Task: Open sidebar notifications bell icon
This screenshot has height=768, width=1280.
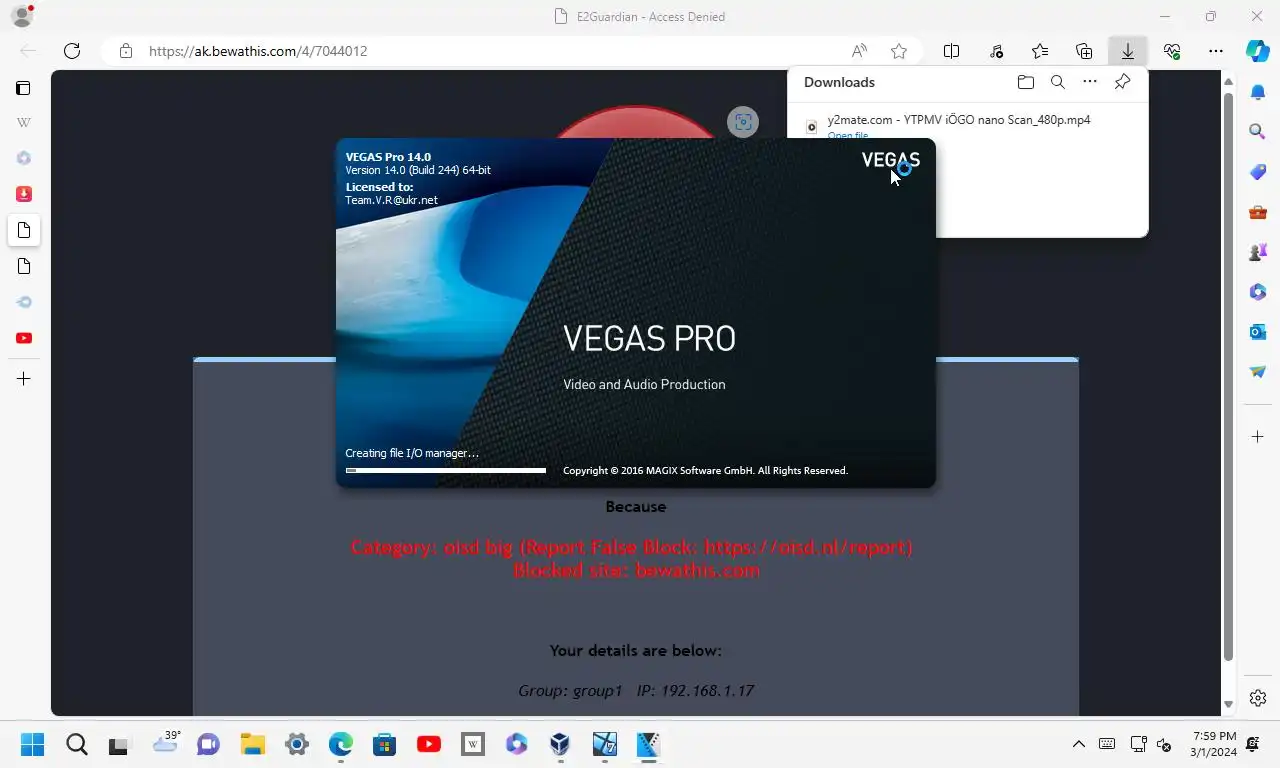Action: point(1258,92)
